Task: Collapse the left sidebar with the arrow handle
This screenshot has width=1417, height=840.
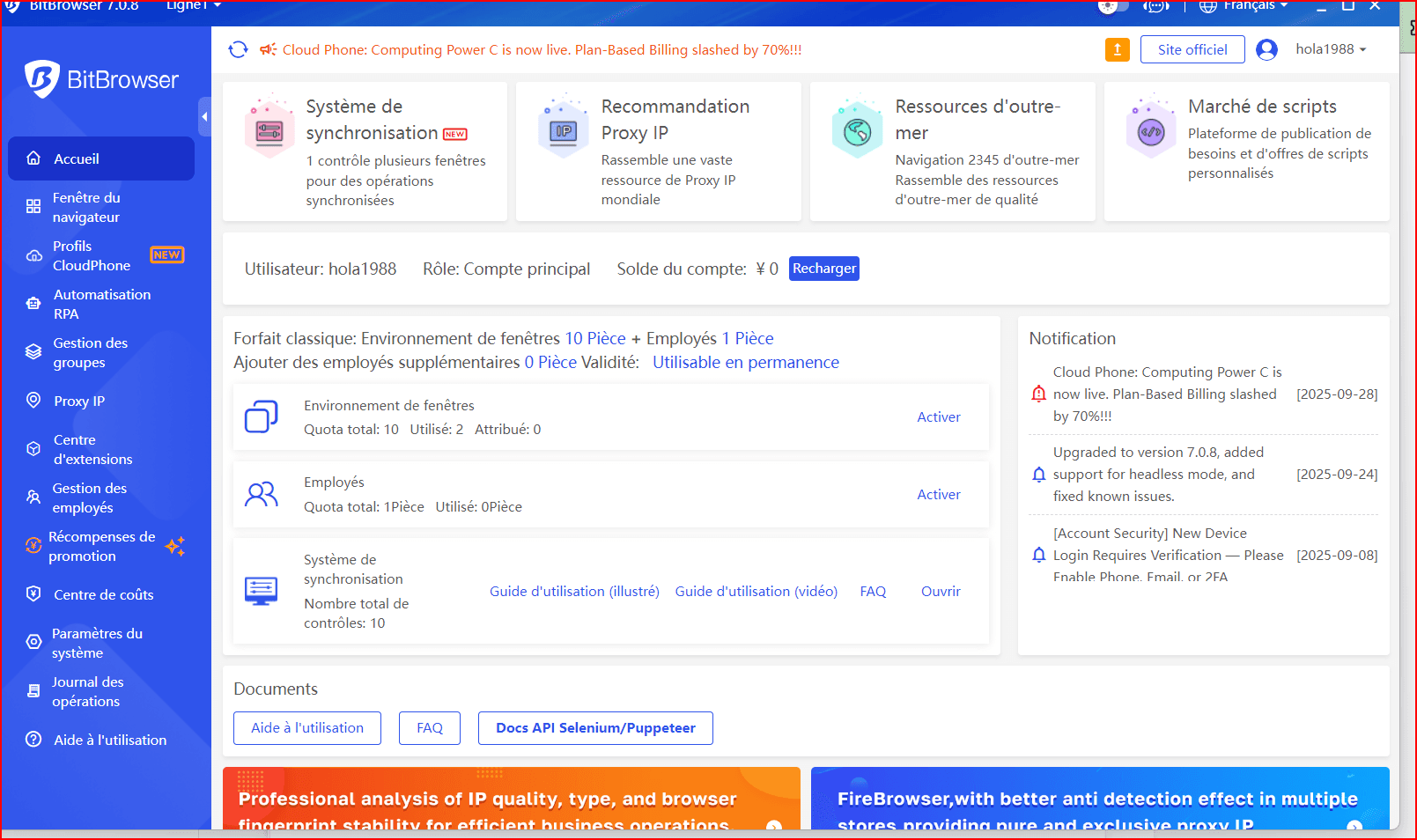Action: [x=204, y=116]
